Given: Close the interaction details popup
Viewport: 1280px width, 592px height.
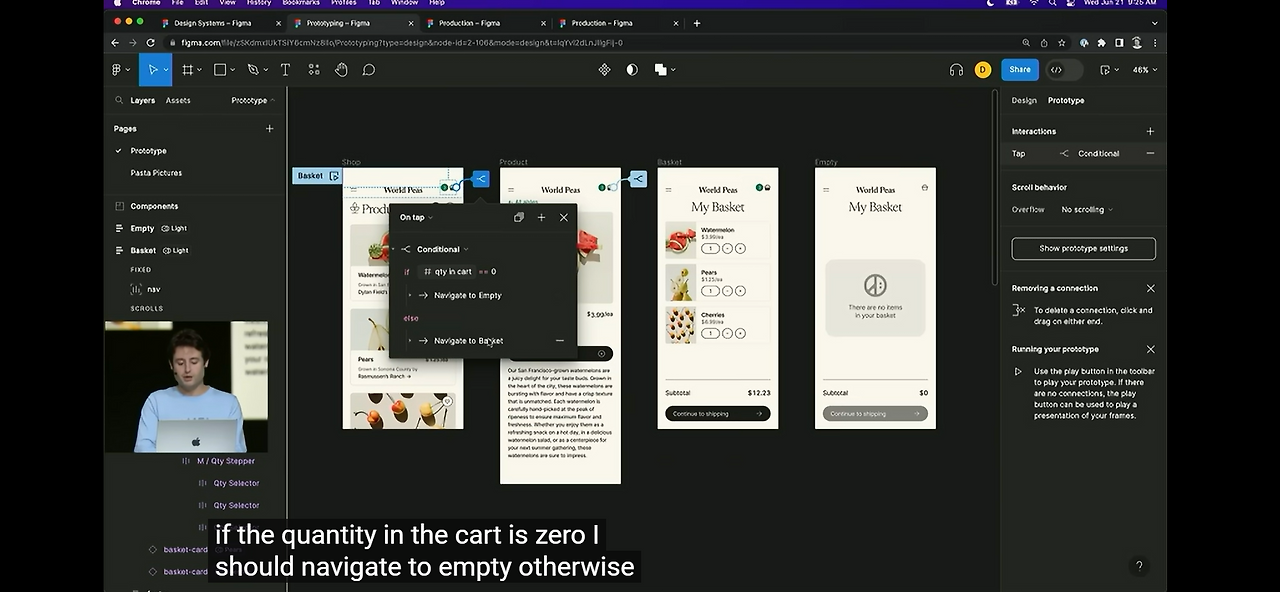Looking at the screenshot, I should [x=564, y=217].
